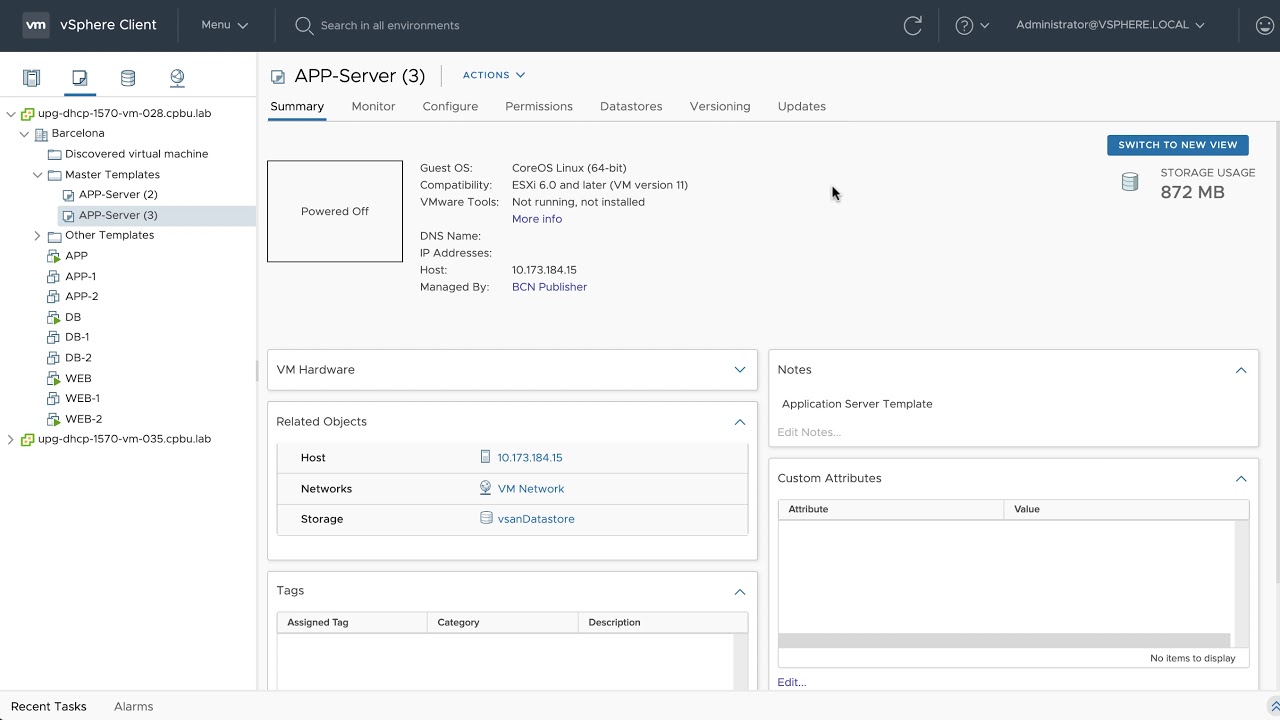Click the Switch To New View button
The width and height of the screenshot is (1280, 720).
[x=1177, y=145]
